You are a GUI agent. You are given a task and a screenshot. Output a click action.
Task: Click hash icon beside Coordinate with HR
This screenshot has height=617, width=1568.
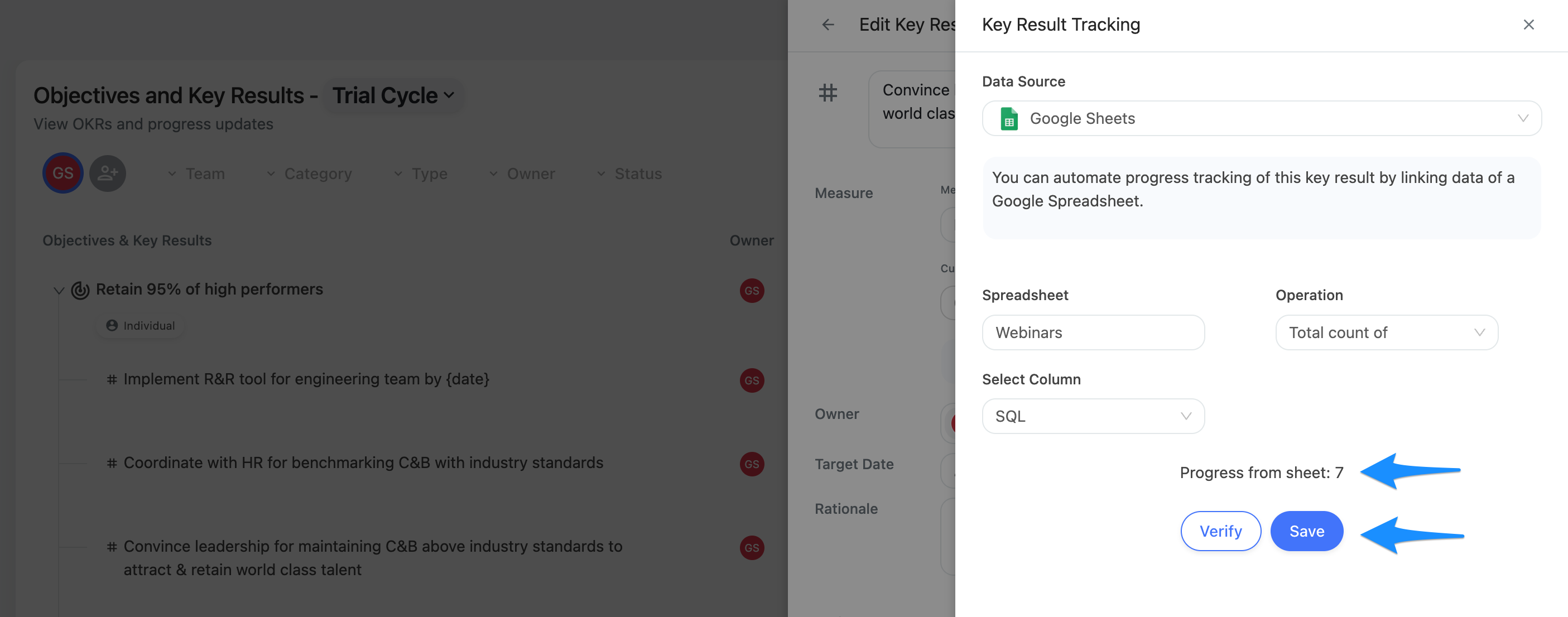click(112, 464)
